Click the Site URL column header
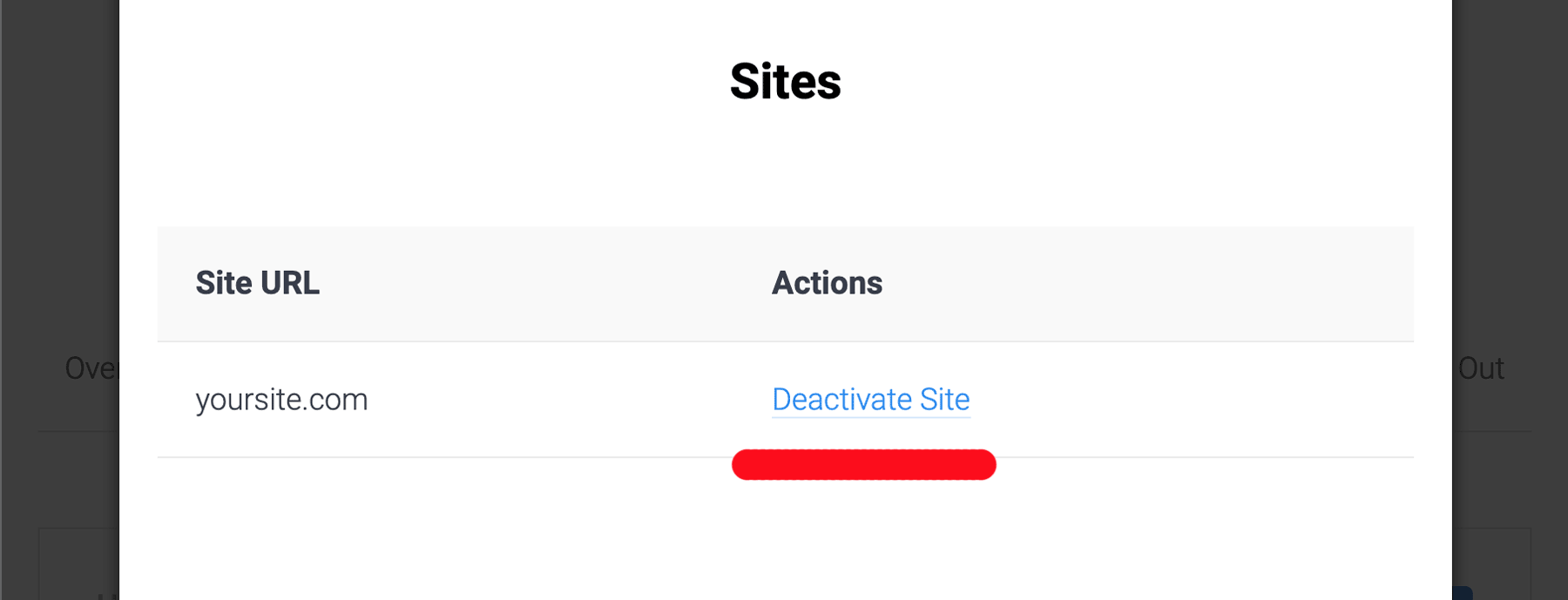Screen dimensions: 1568x600 257,283
